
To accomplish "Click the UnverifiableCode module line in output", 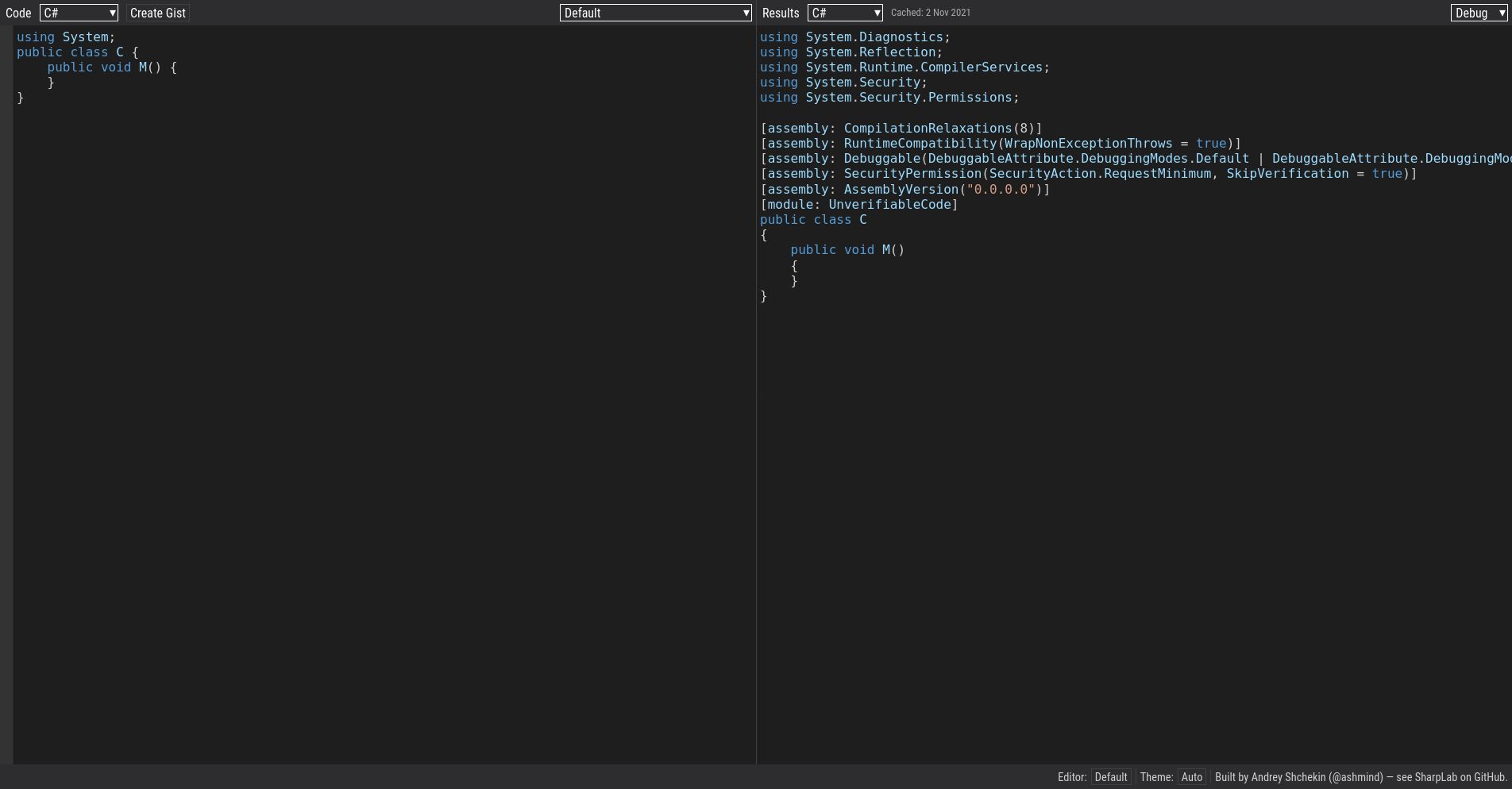I will tap(859, 204).
